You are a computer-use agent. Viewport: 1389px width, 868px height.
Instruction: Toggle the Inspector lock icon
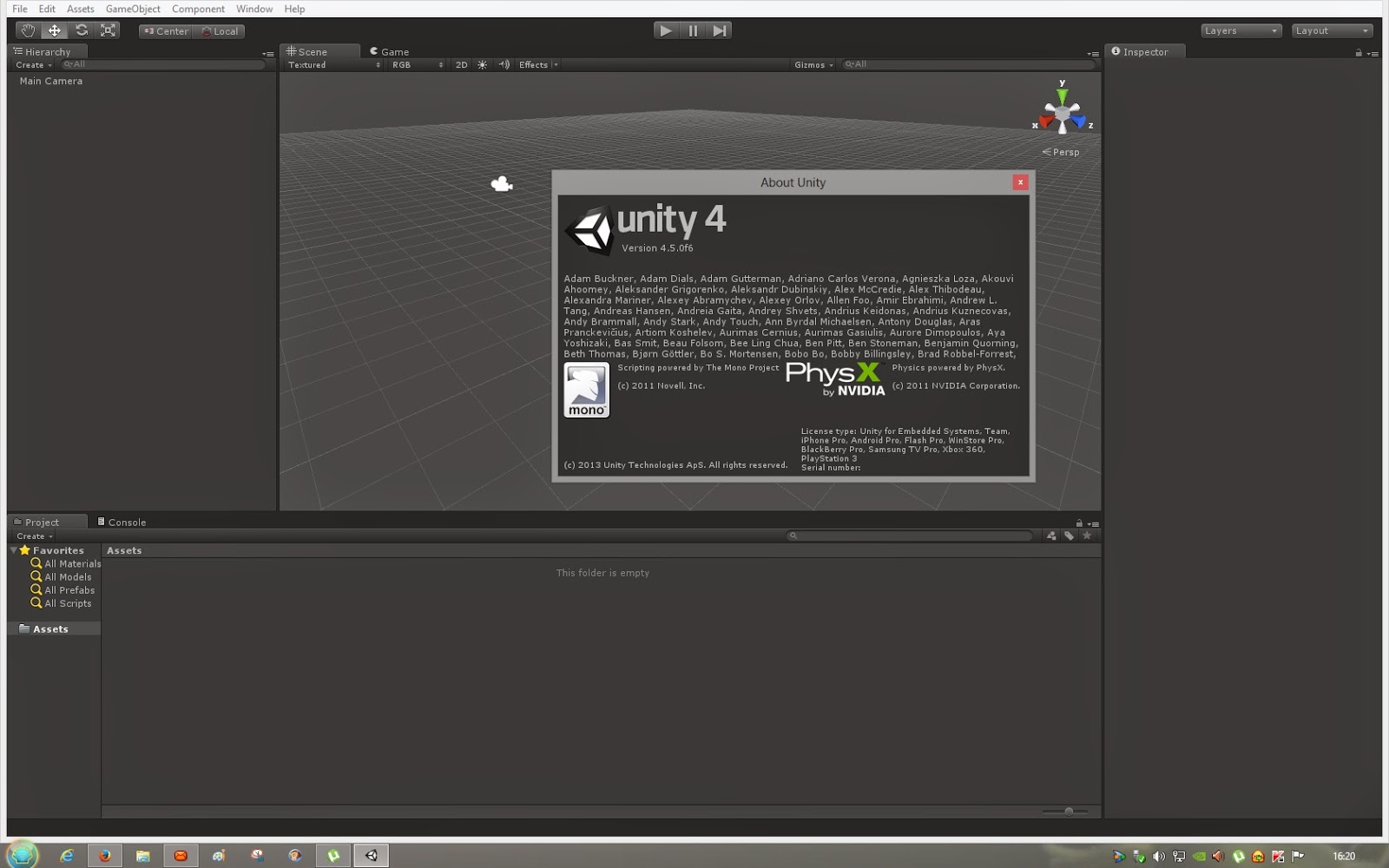pyautogui.click(x=1359, y=53)
